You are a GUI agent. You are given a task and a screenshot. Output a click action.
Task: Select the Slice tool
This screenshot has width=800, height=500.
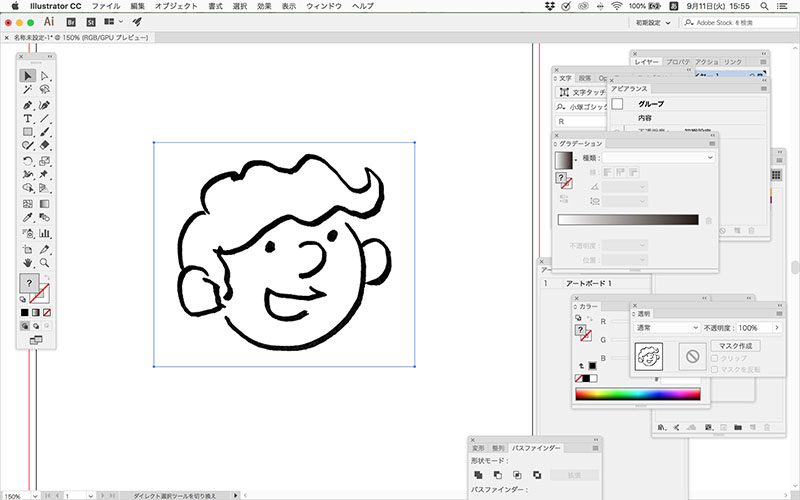(44, 249)
